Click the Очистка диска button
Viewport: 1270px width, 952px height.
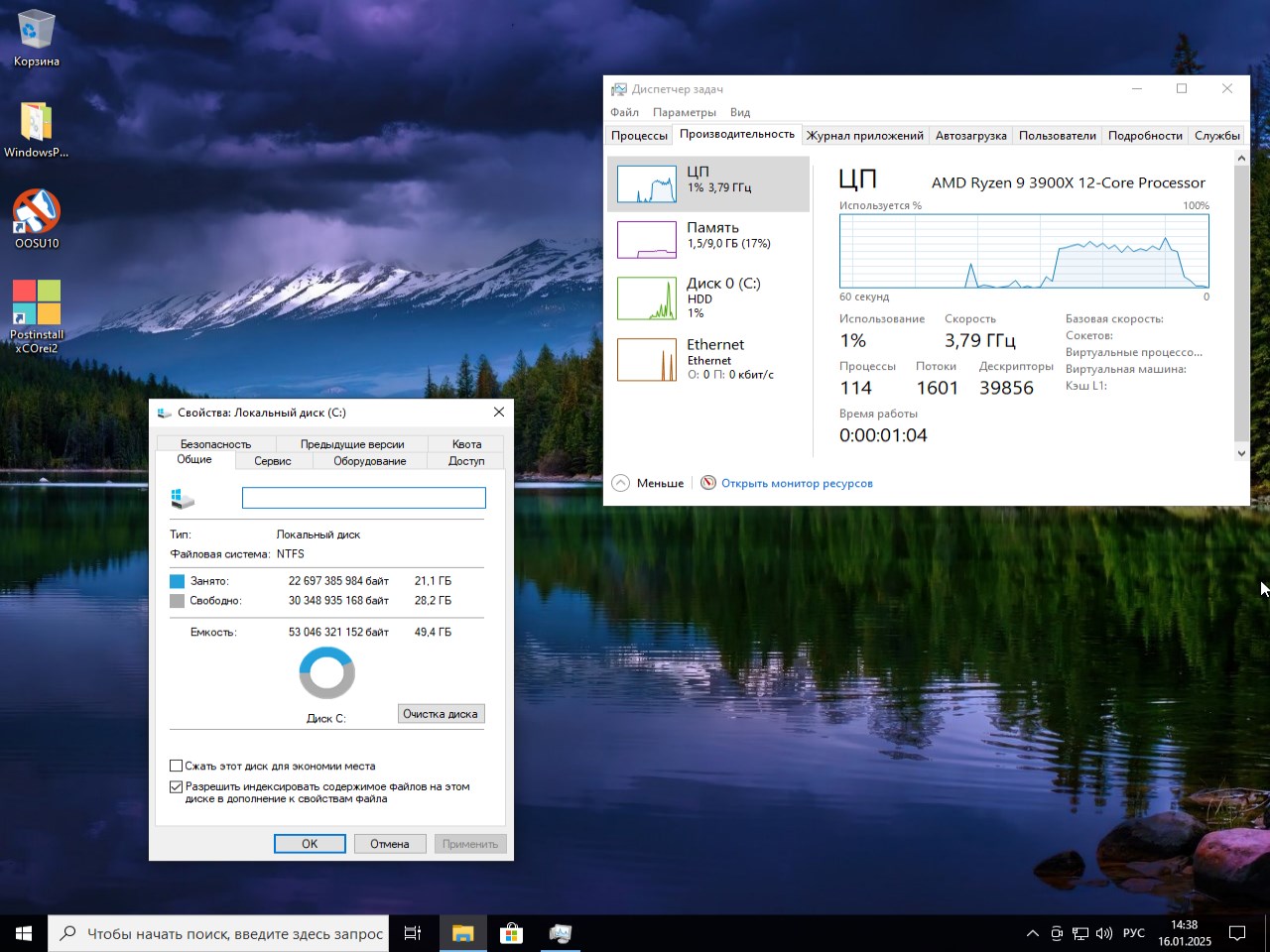click(x=441, y=714)
